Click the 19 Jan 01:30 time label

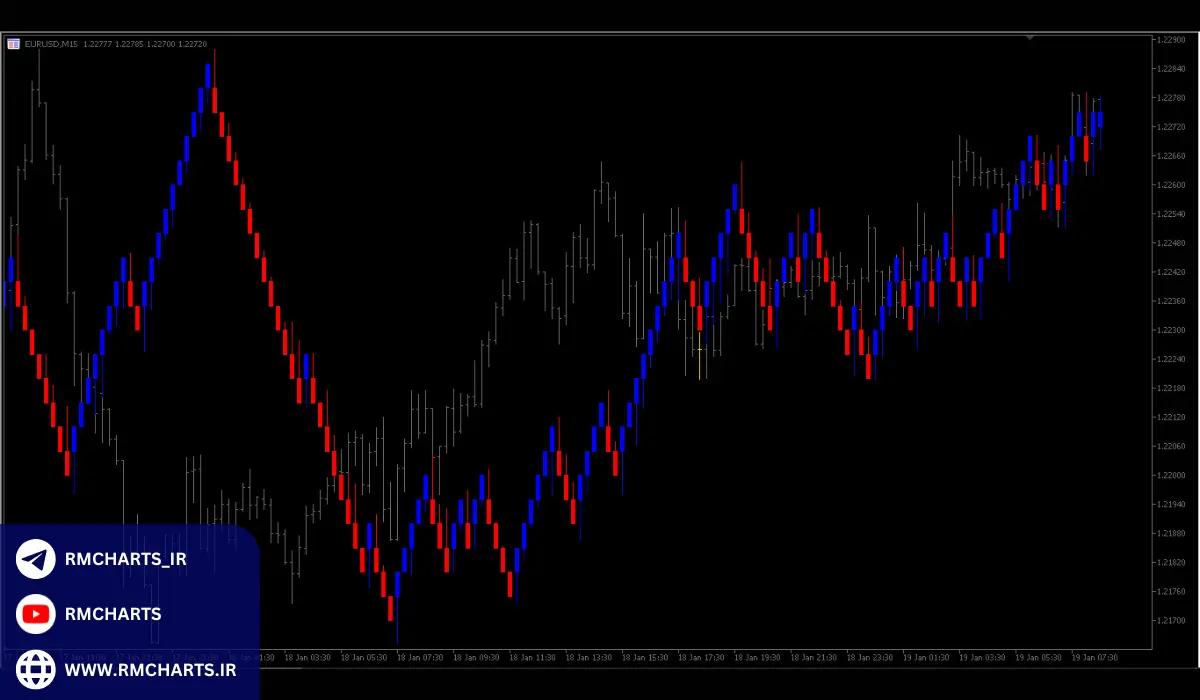click(x=926, y=658)
